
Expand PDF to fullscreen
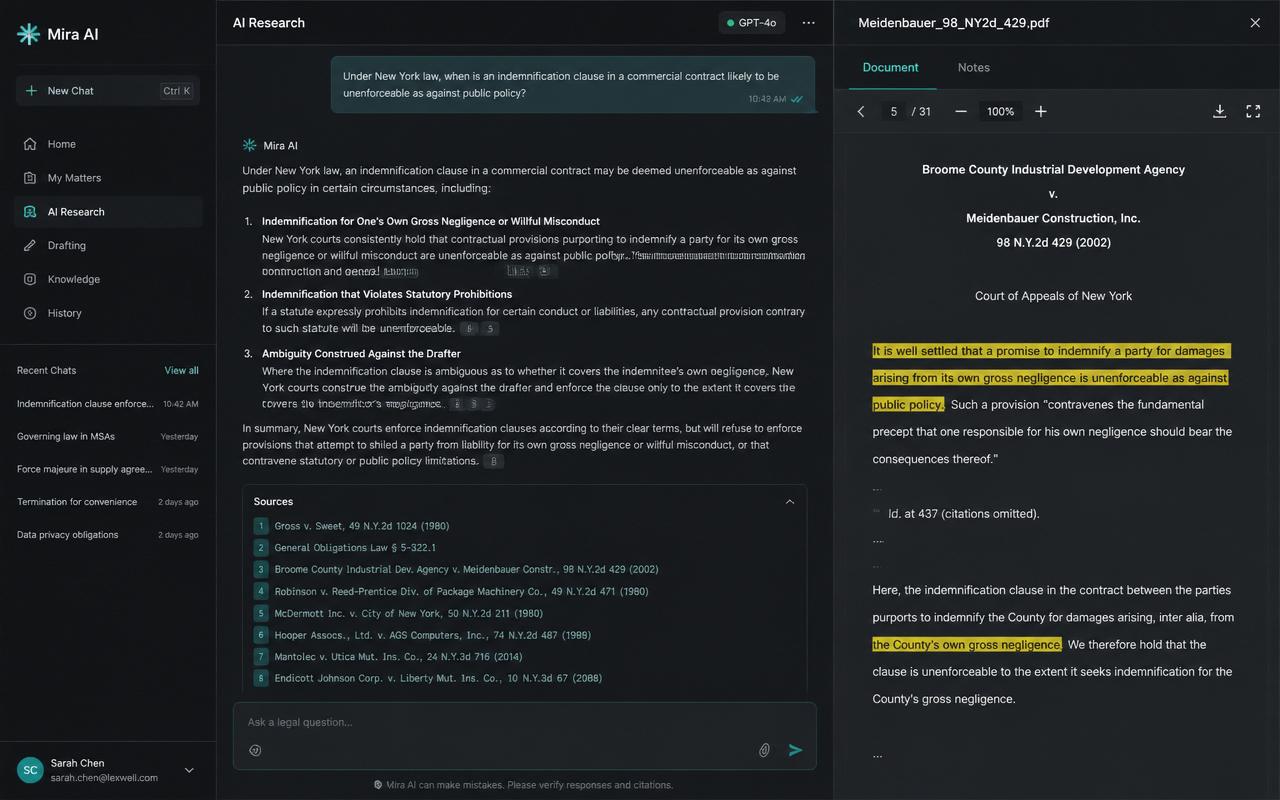point(1253,112)
